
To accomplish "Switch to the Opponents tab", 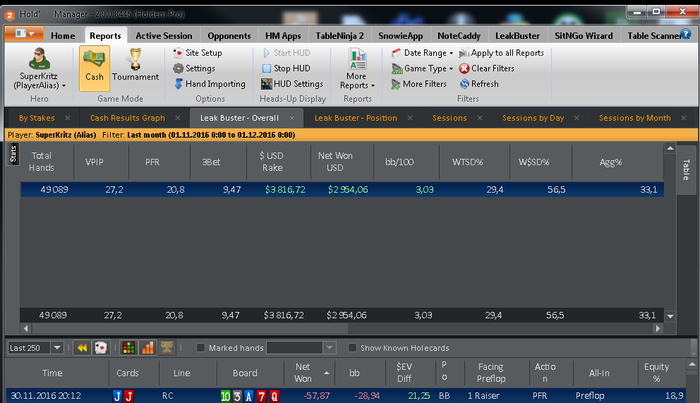I will click(x=229, y=36).
